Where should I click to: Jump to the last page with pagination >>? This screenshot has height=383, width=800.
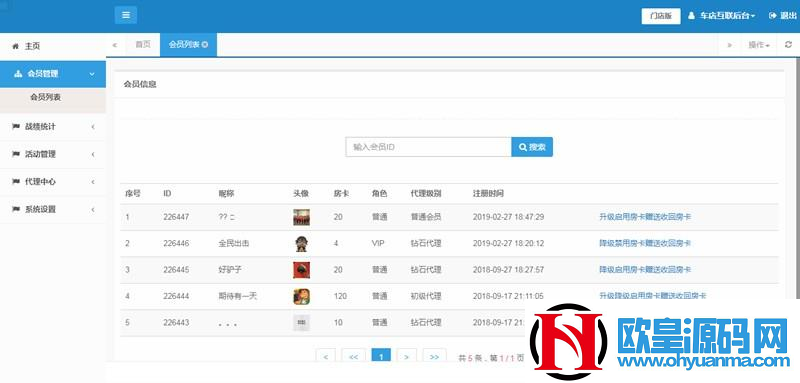[x=434, y=356]
